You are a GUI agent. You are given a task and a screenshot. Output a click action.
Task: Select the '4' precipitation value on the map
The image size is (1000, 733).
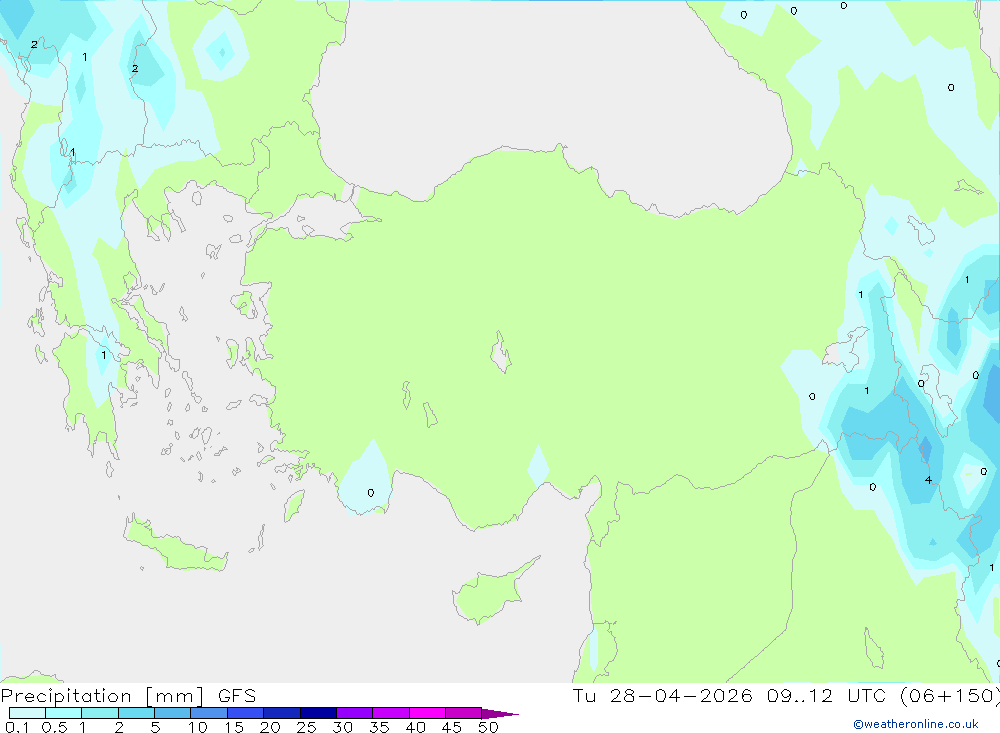click(928, 480)
